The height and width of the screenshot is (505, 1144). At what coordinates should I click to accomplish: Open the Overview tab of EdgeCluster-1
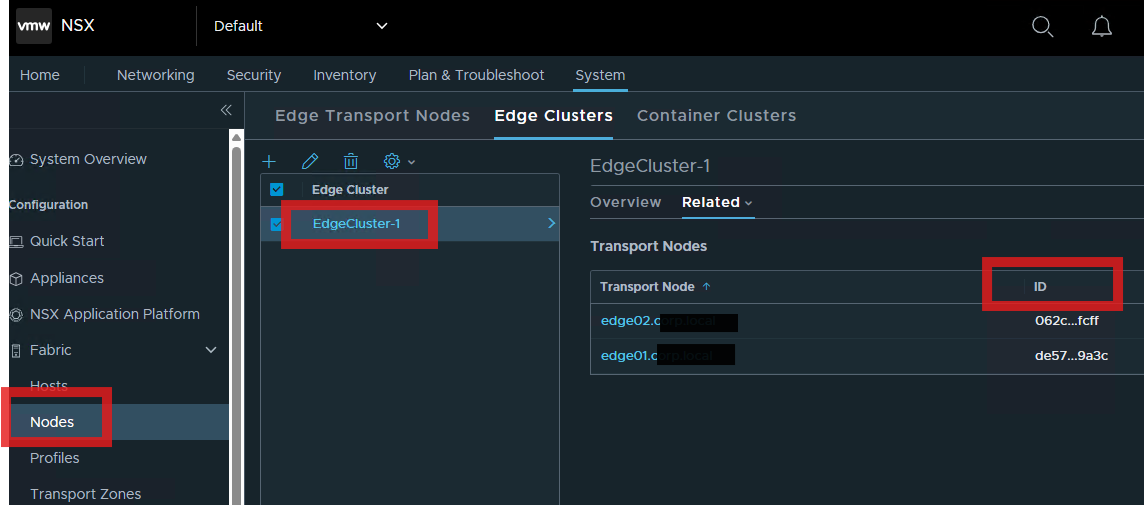click(625, 202)
